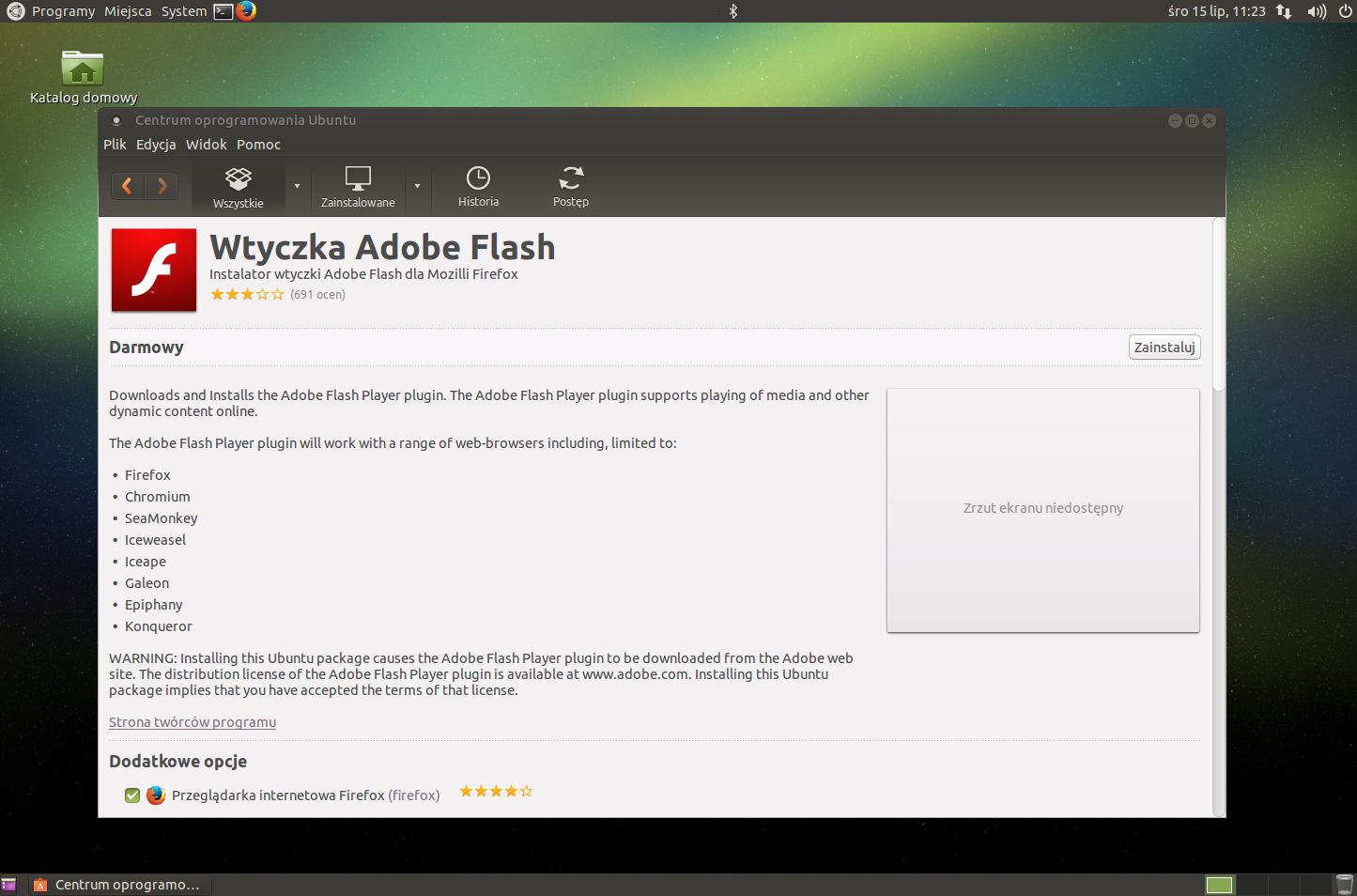Open Strona twórców programu link

(193, 722)
